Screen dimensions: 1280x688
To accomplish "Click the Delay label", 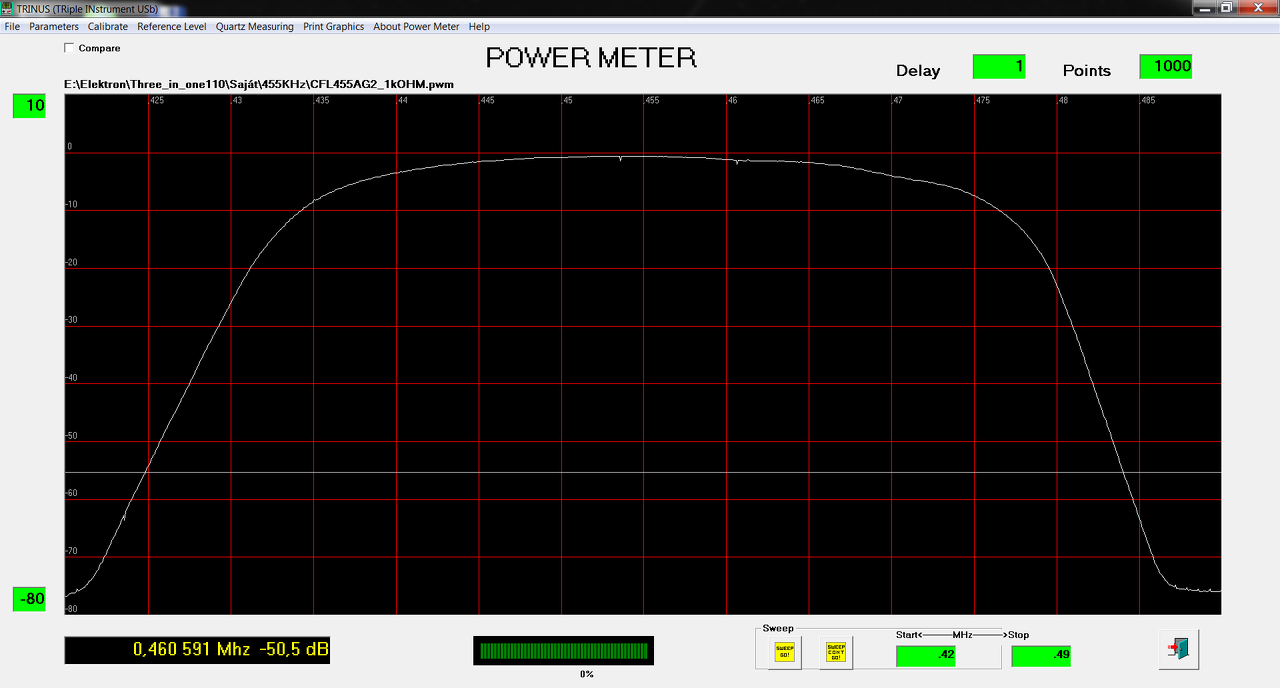I will tap(918, 71).
